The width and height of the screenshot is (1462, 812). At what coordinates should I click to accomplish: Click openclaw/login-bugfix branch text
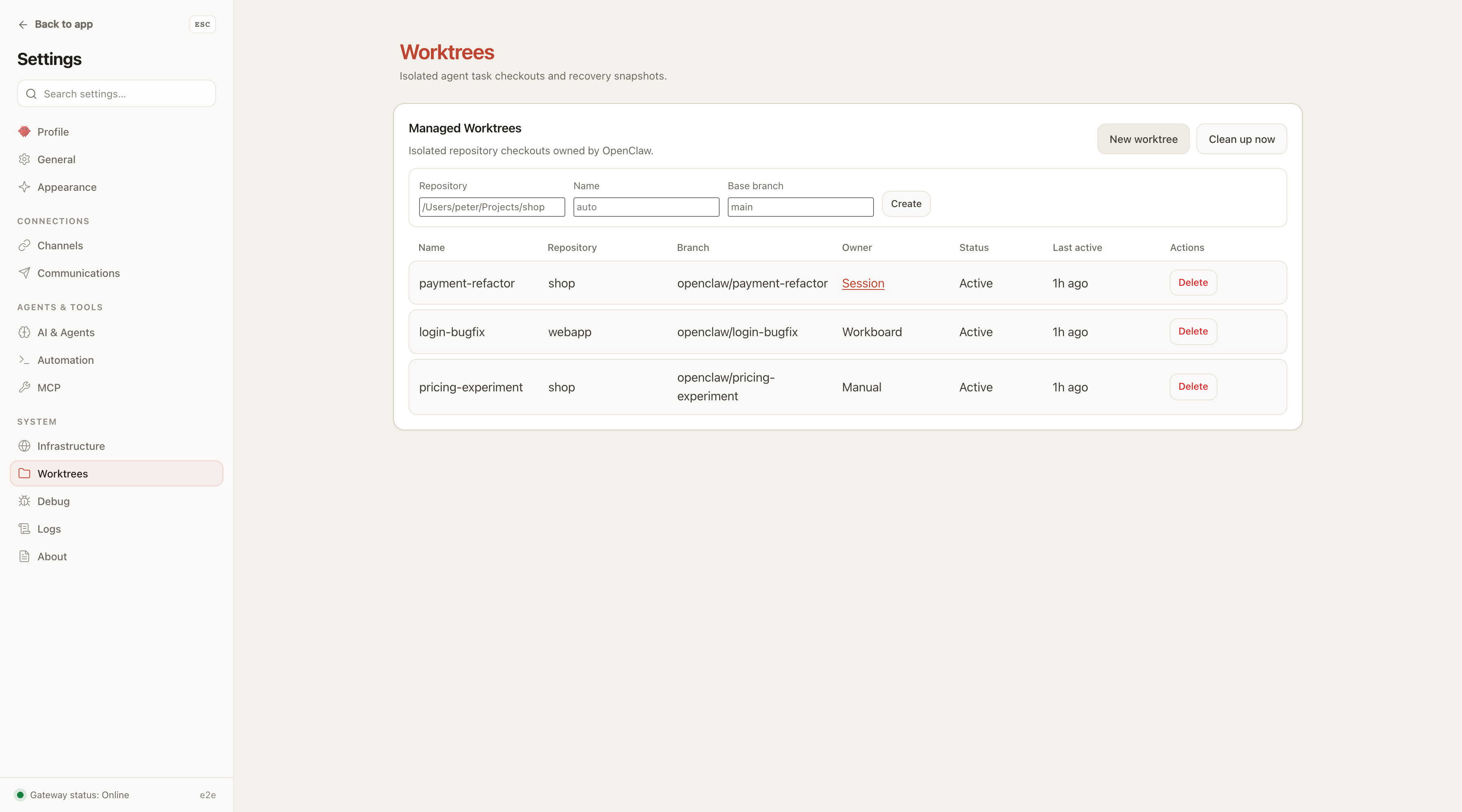(x=737, y=332)
